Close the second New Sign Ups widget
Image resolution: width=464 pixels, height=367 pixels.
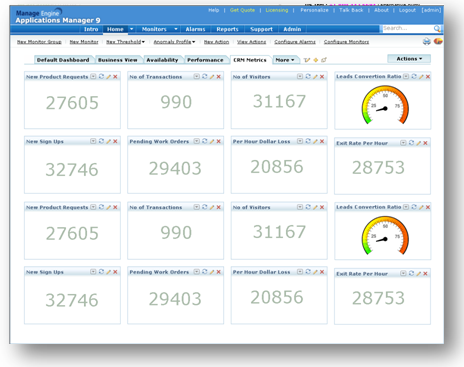click(x=115, y=272)
